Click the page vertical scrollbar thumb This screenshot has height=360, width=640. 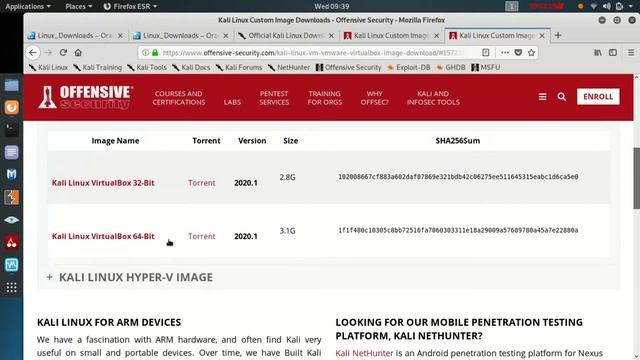(x=636, y=178)
